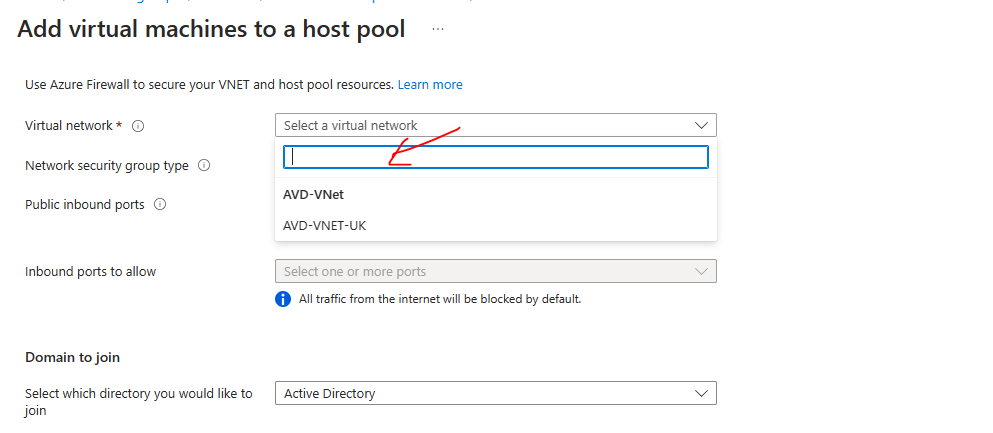The image size is (993, 433).
Task: Click the chevron on the Virtual network dropdown
Action: tap(700, 126)
